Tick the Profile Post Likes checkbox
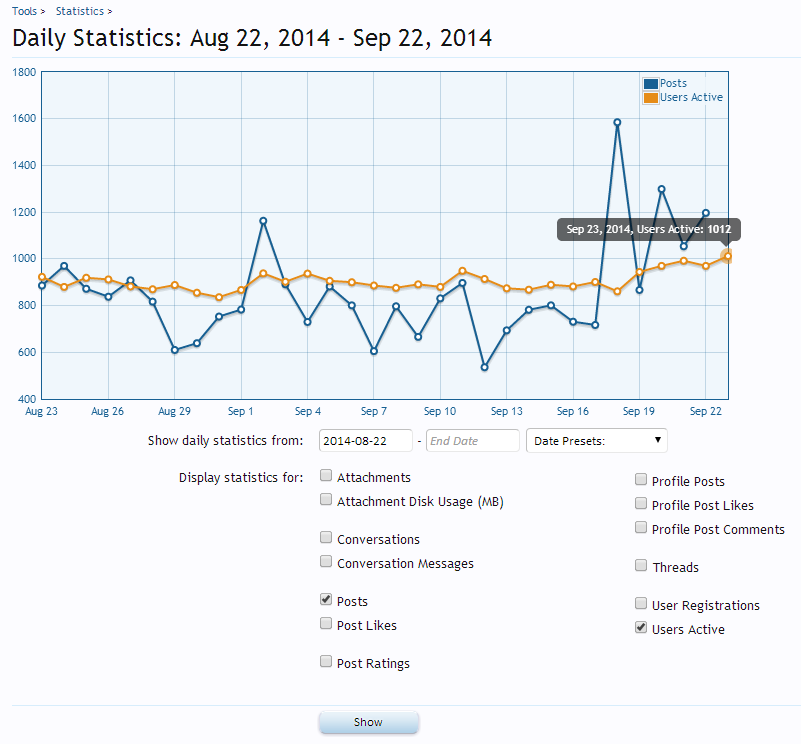The image size is (801, 744). 641,503
